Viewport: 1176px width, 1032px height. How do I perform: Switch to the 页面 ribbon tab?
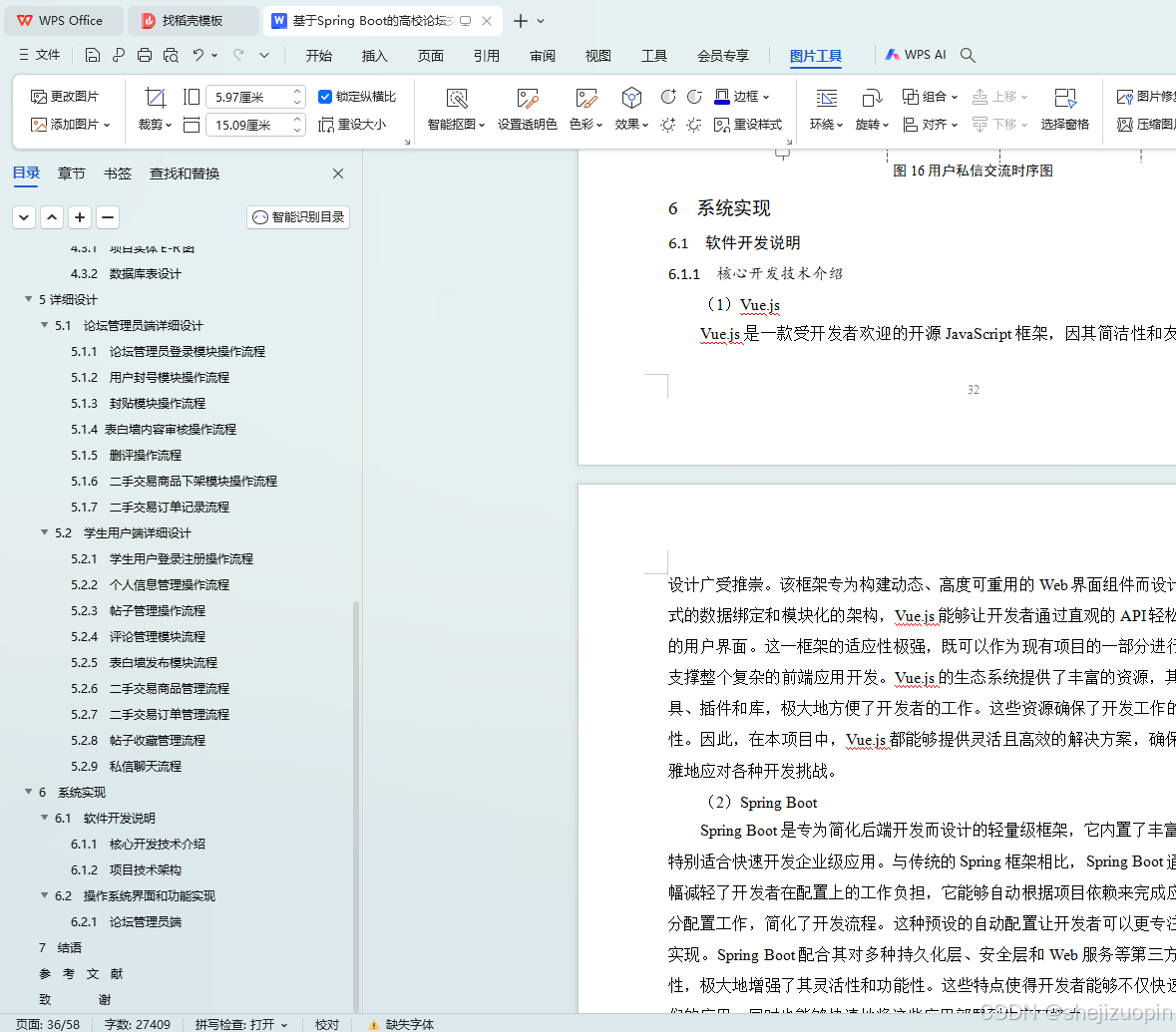tap(431, 56)
